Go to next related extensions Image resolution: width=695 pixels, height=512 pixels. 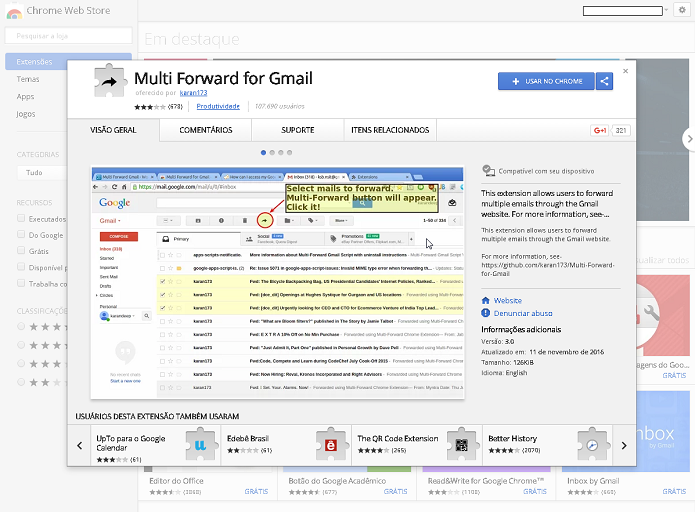624,446
